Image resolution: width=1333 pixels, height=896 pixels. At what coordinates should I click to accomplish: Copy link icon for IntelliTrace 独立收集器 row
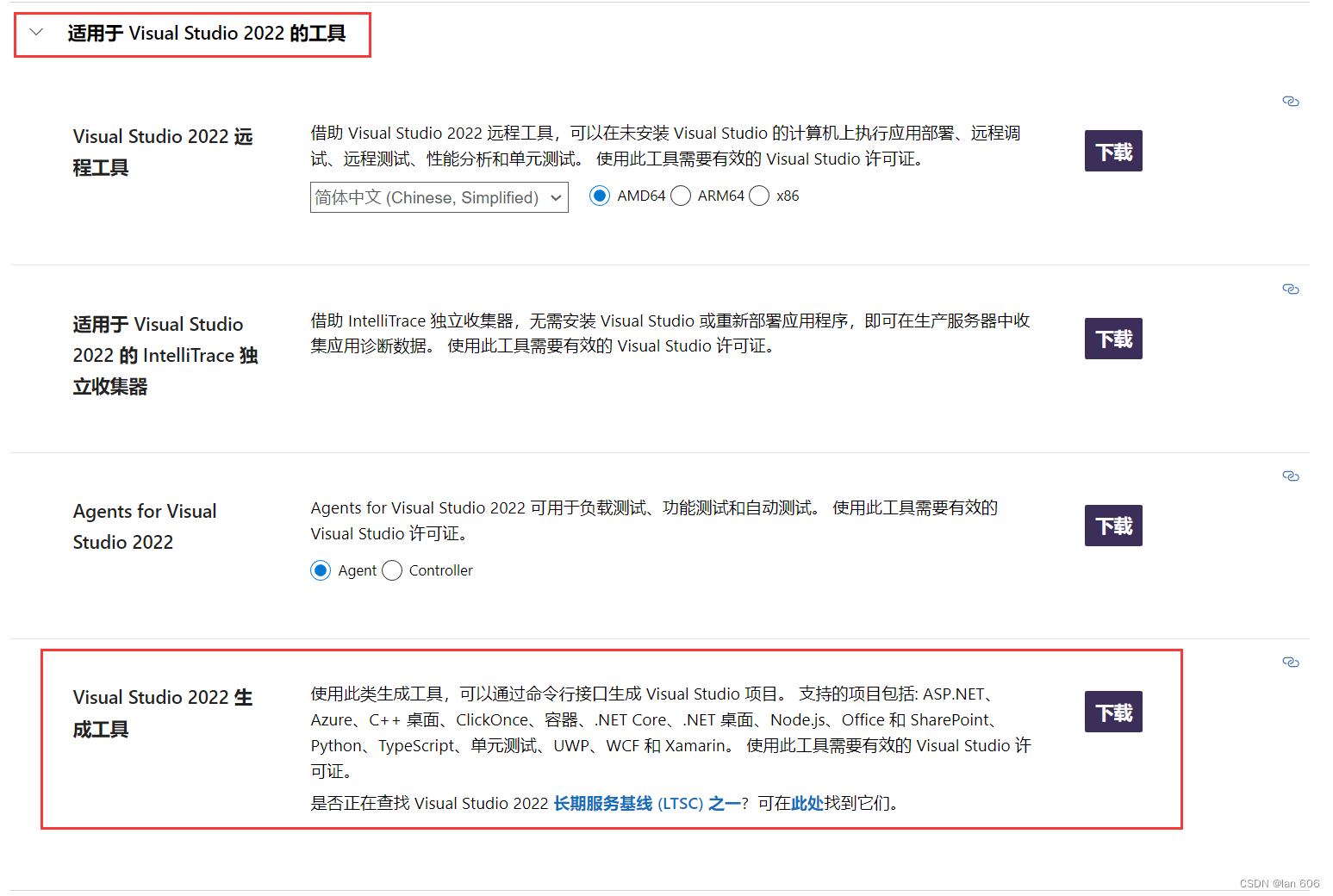click(1290, 289)
